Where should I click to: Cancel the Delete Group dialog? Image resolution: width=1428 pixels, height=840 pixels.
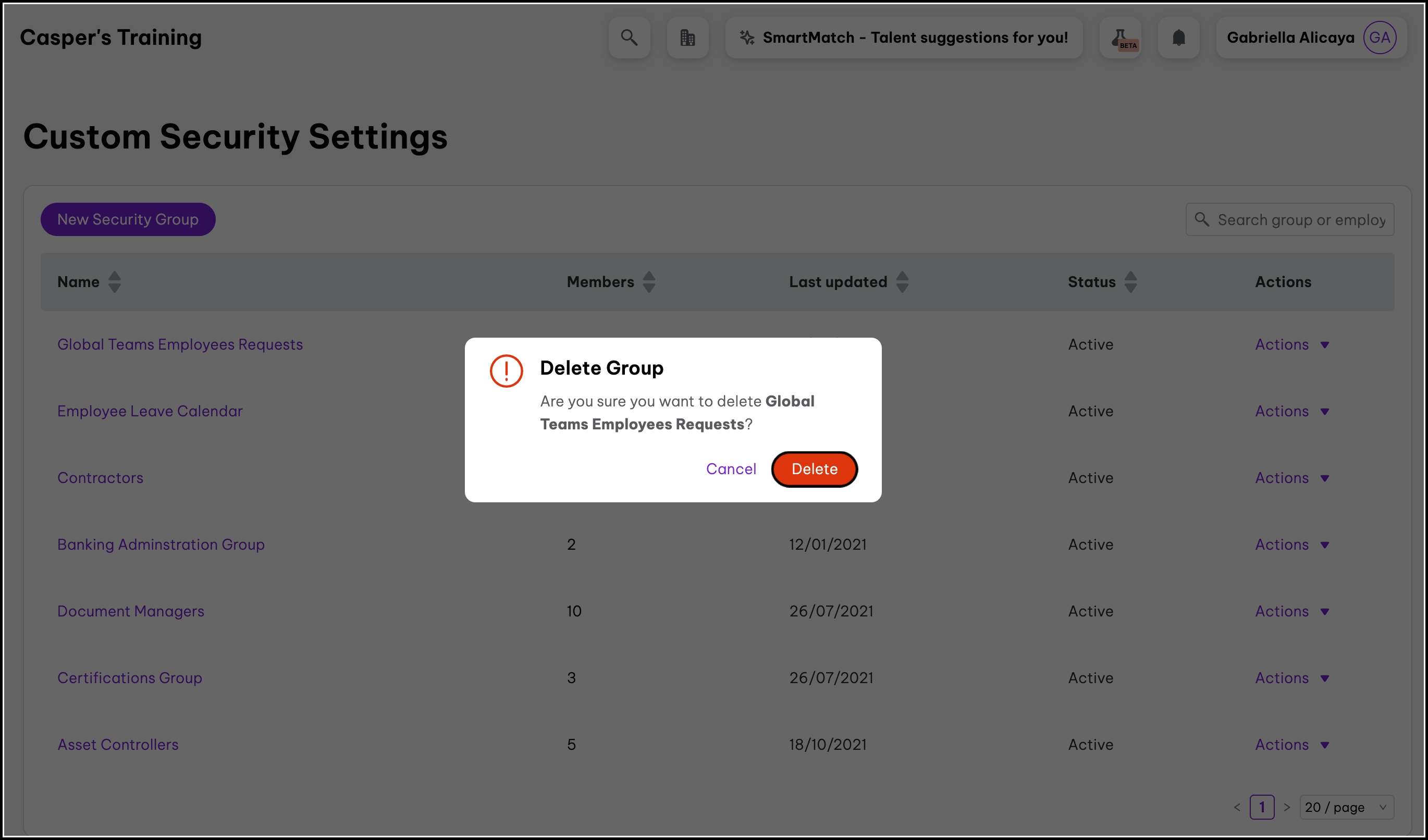pyautogui.click(x=731, y=469)
